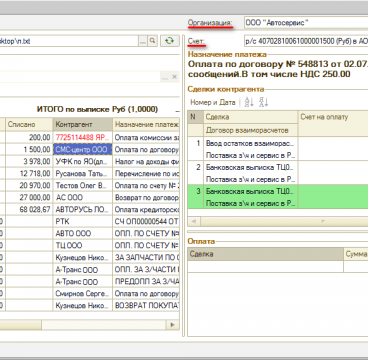This screenshot has width=368, height=360.
Task: Click payment purpose 'Оплата комиссии за...'
Action: 146,137
